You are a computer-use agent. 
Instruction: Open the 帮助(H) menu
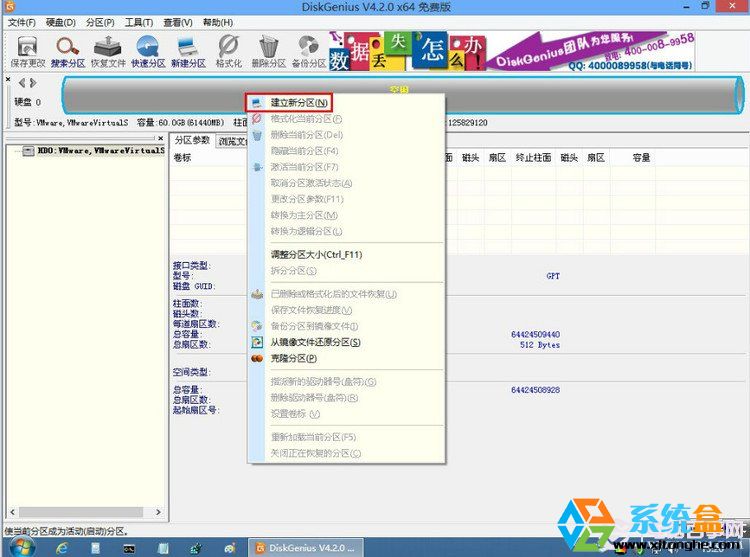[x=218, y=22]
